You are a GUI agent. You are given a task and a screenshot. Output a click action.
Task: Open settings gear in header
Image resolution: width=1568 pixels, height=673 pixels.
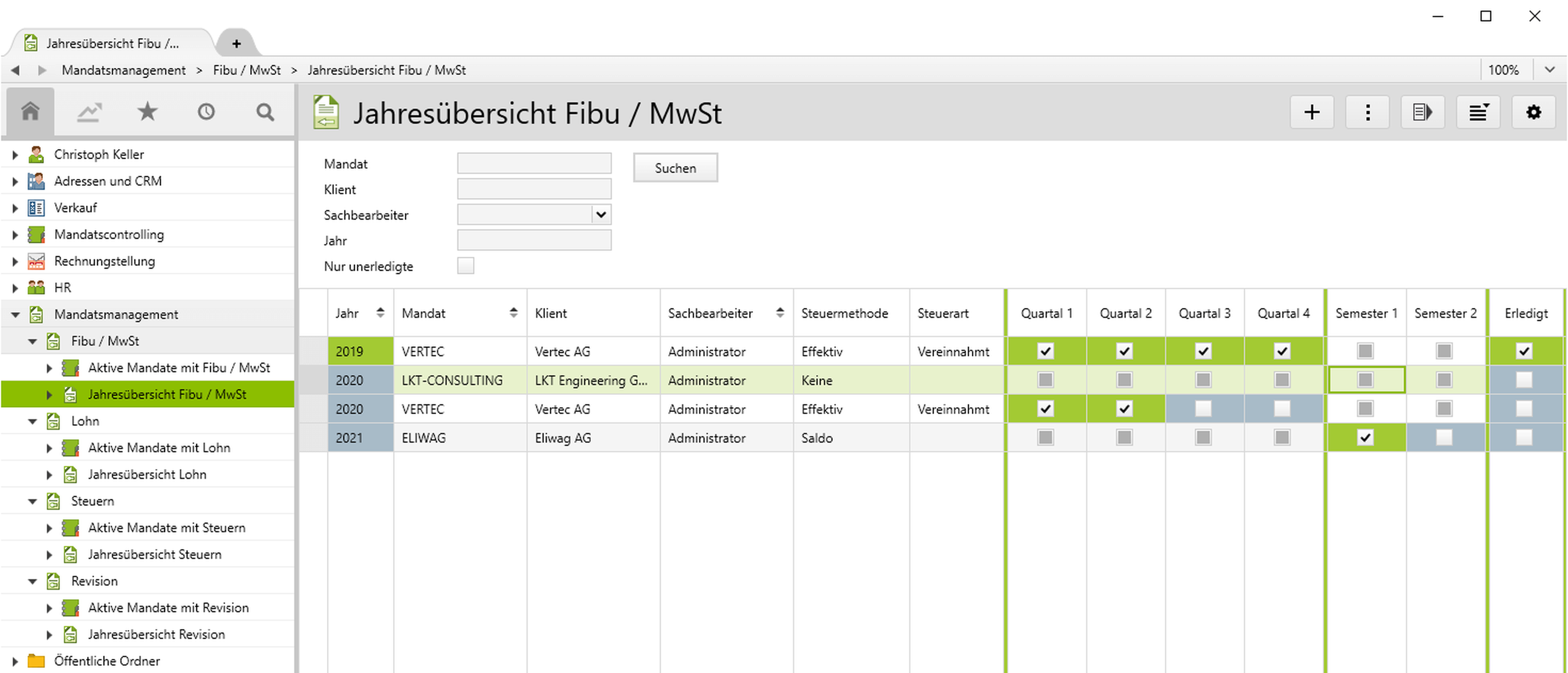click(1533, 112)
